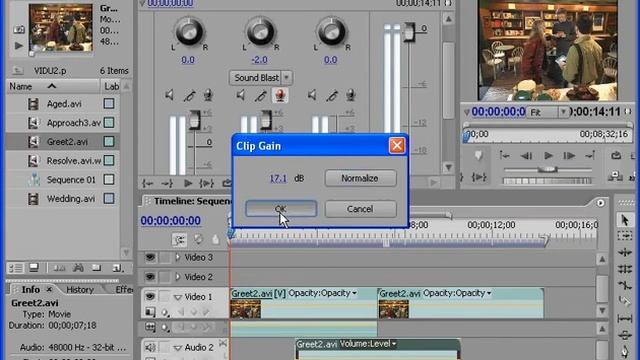The height and width of the screenshot is (360, 640).
Task: Switch project panel to list view
Action: [x=16, y=268]
